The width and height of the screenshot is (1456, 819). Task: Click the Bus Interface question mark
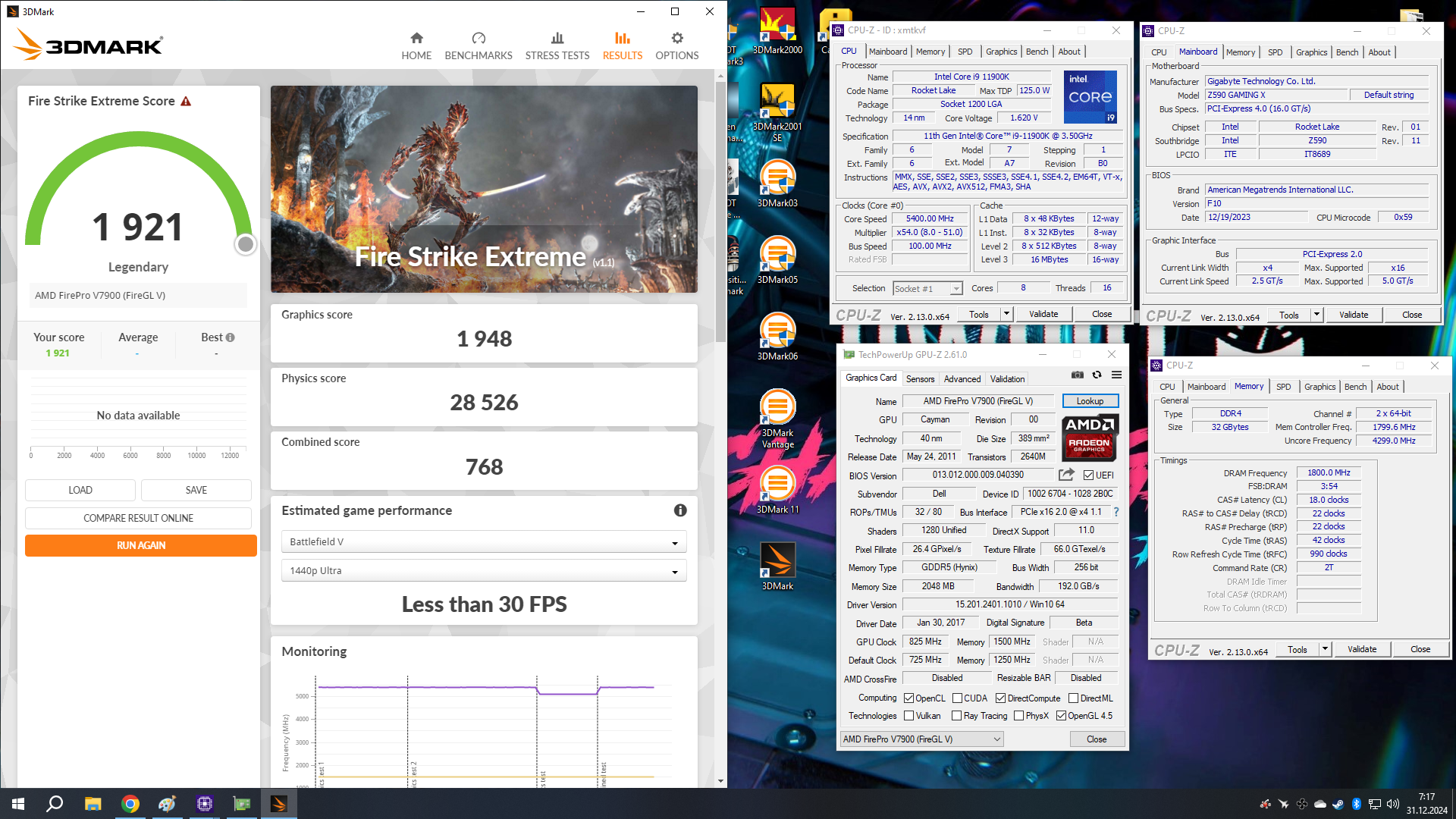tap(1116, 512)
